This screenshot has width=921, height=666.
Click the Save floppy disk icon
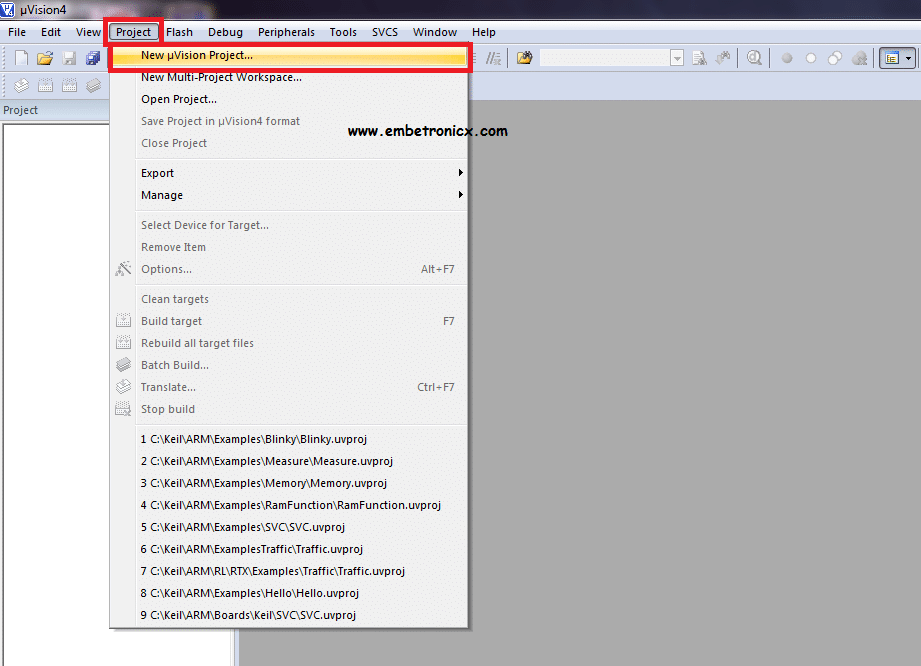tap(69, 58)
